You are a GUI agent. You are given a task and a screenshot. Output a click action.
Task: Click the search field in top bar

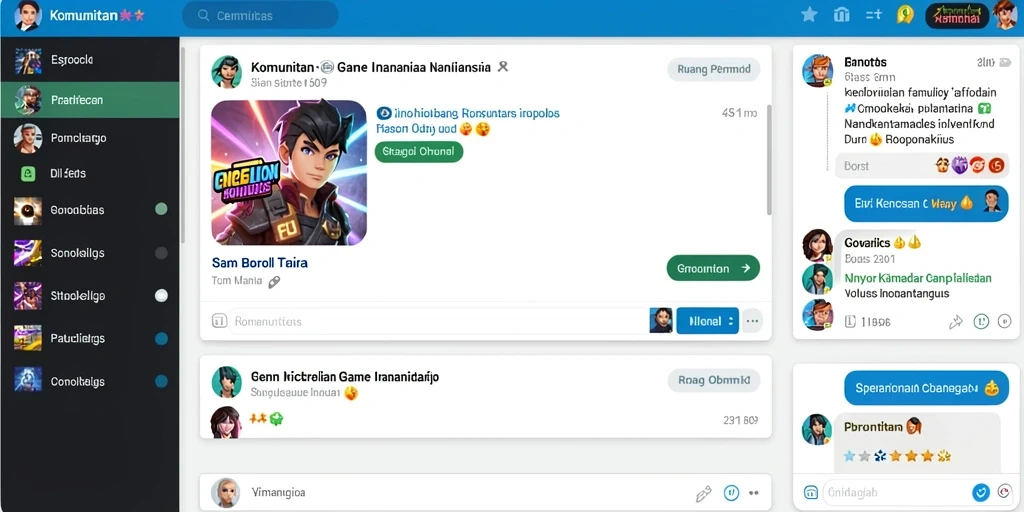click(261, 15)
